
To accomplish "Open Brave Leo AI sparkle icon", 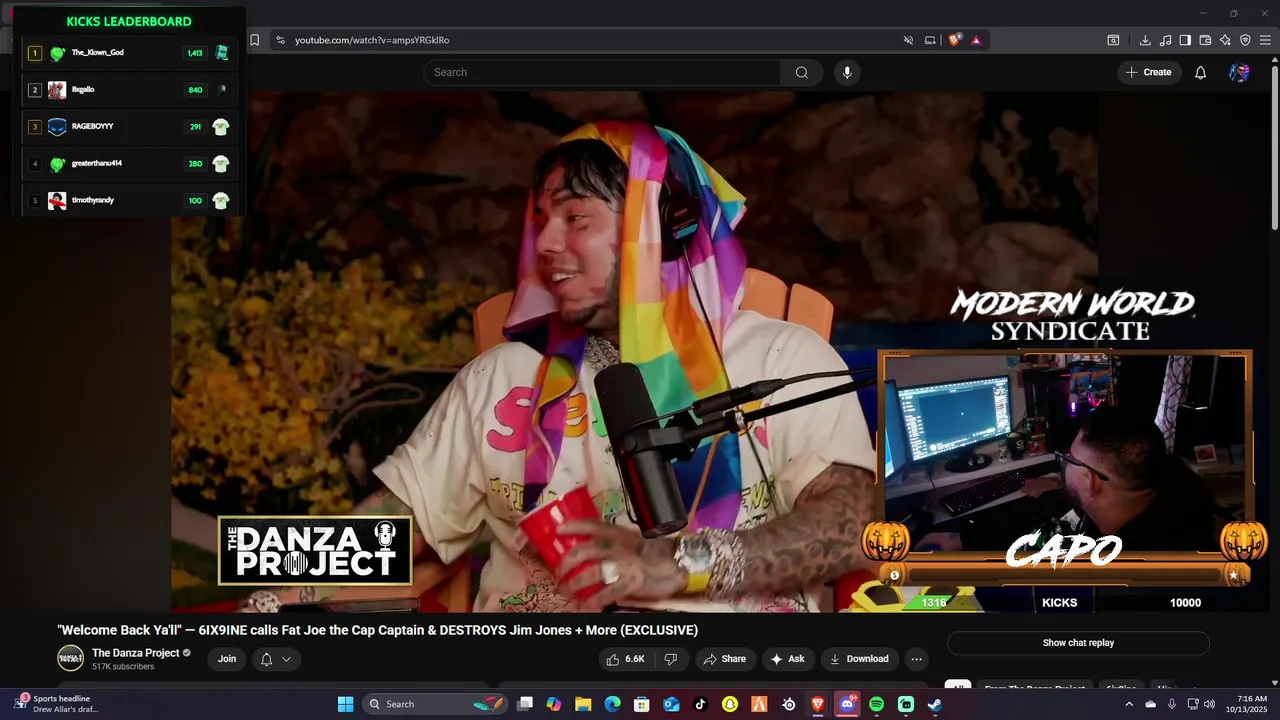I will [x=1225, y=40].
